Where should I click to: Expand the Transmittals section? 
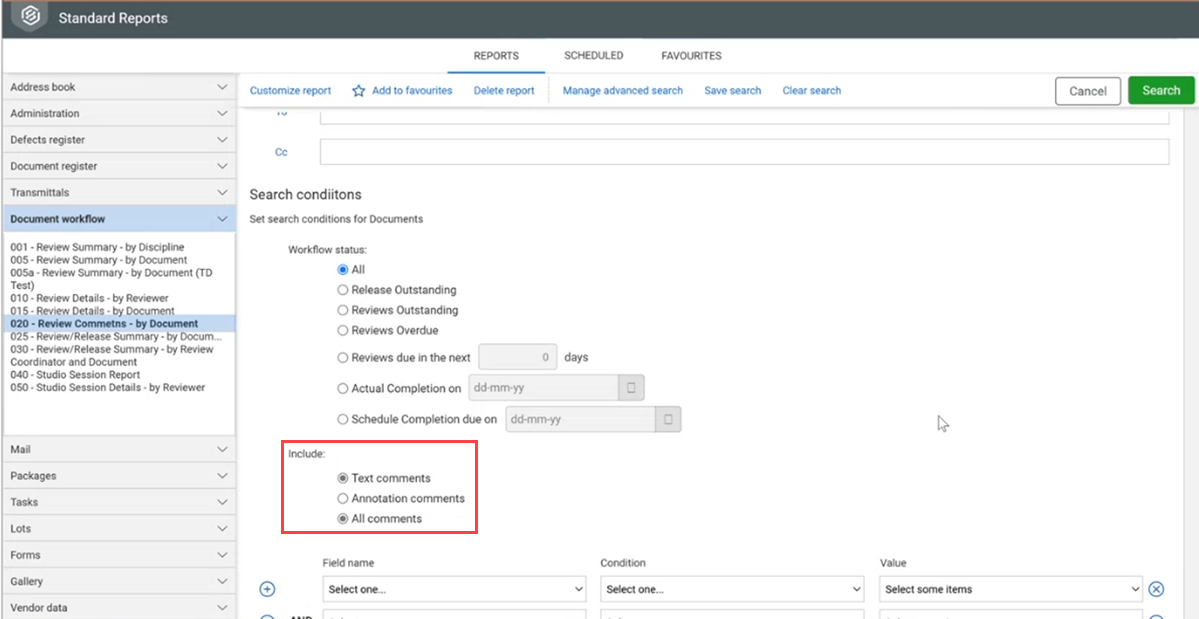pos(119,193)
